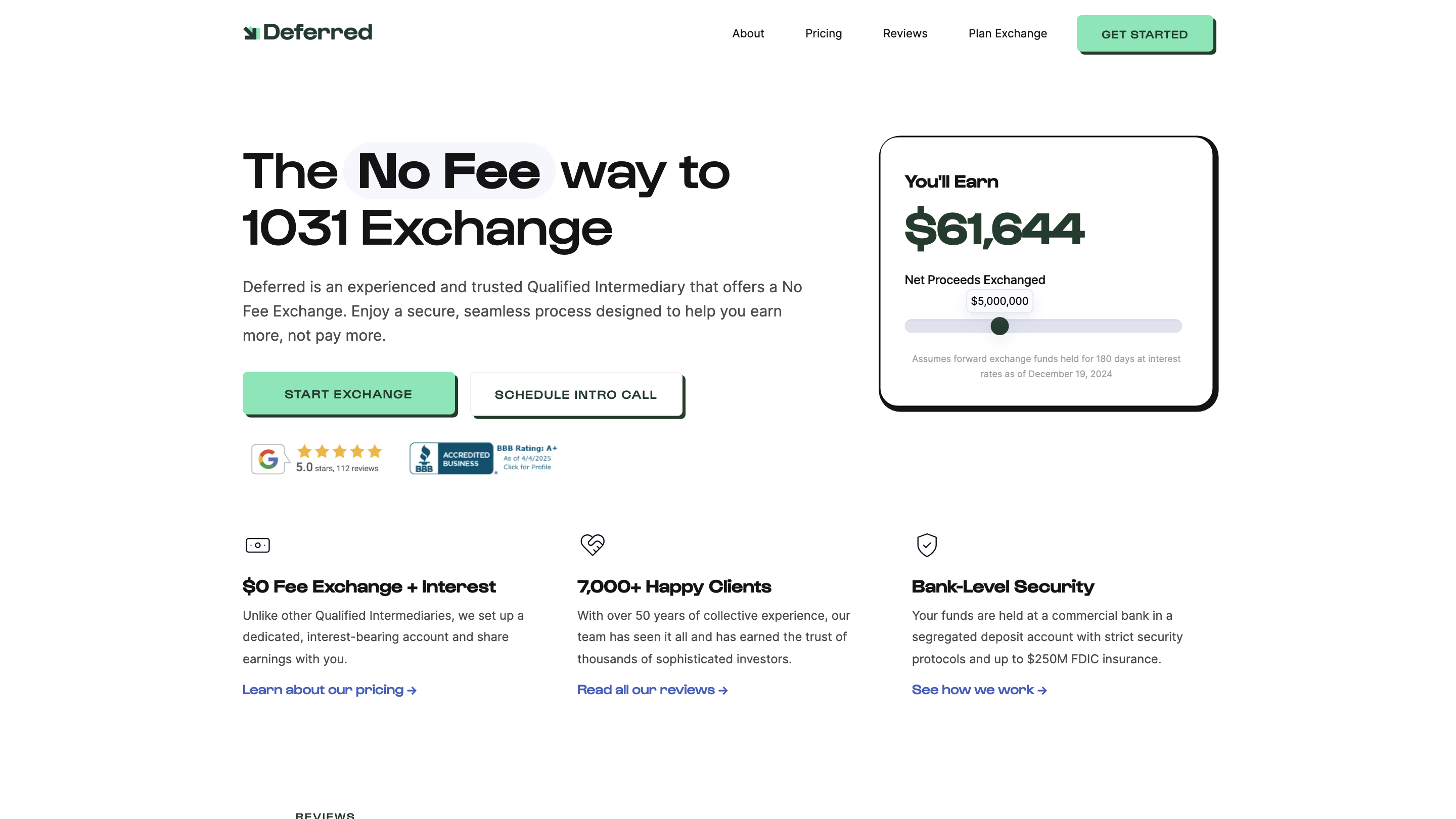
Task: Click the Google reviews badge icon
Action: tap(268, 459)
